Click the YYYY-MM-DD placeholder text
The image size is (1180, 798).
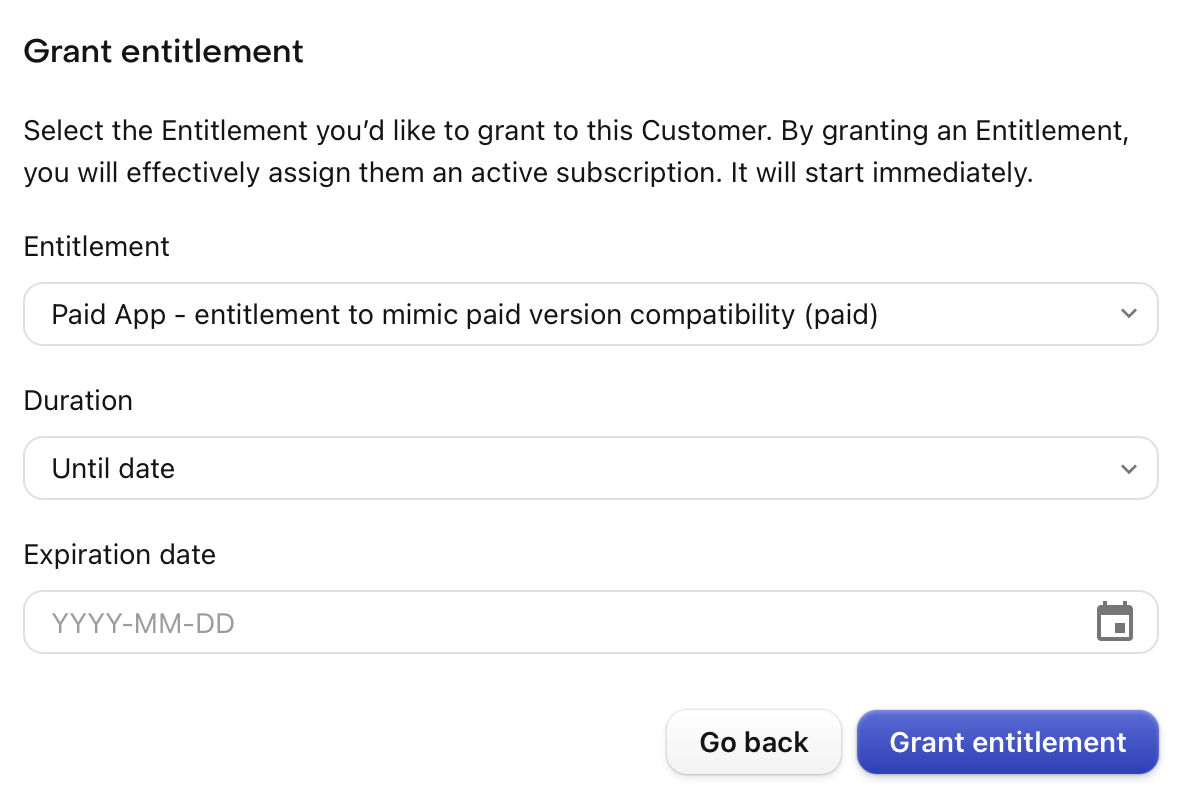pyautogui.click(x=143, y=623)
